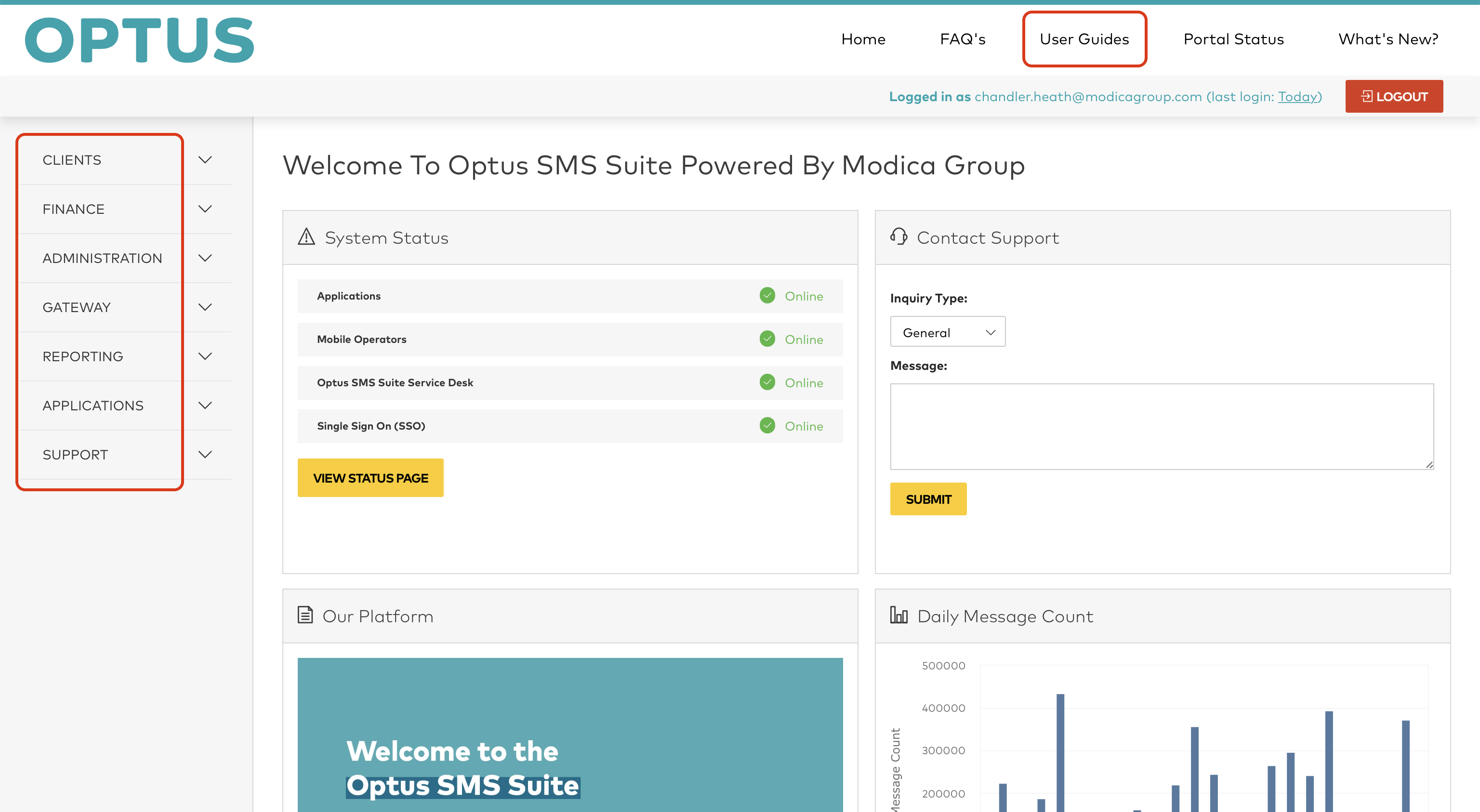Expand the Applications menu chevron
This screenshot has height=812, width=1480.
[x=205, y=406]
